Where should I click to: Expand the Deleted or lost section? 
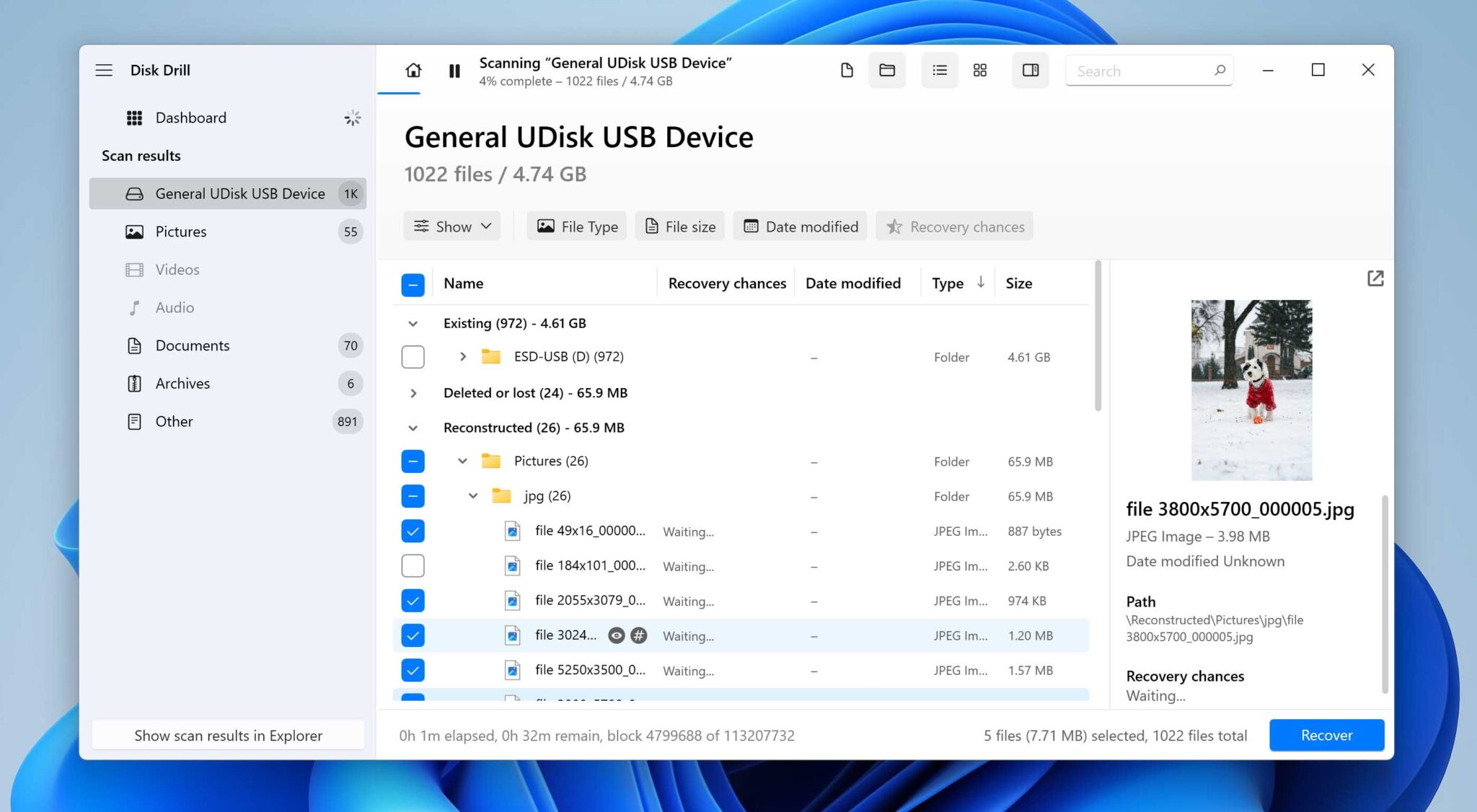(x=413, y=393)
